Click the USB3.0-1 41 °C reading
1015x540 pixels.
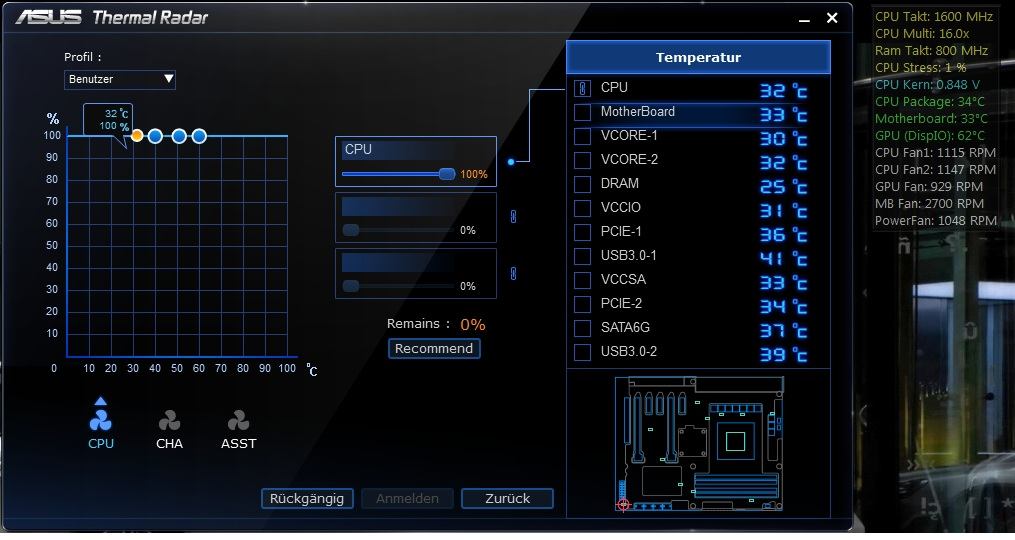783,259
